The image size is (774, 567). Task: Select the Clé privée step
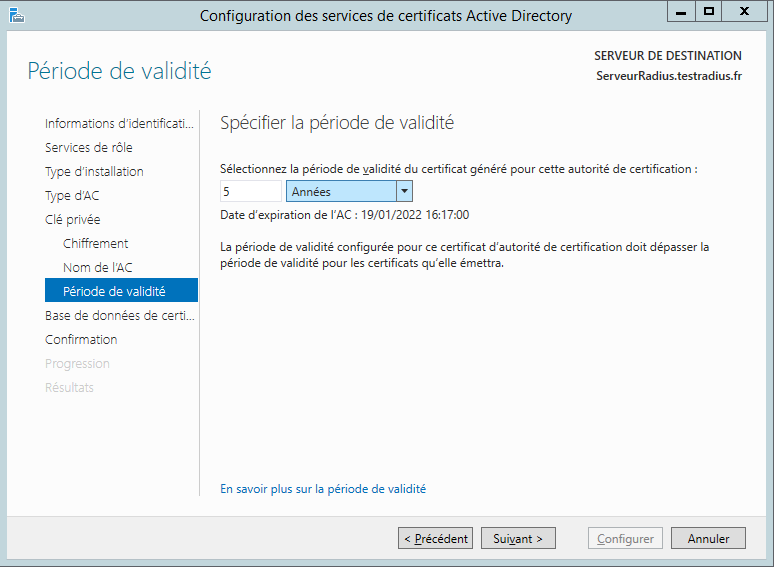tap(73, 219)
